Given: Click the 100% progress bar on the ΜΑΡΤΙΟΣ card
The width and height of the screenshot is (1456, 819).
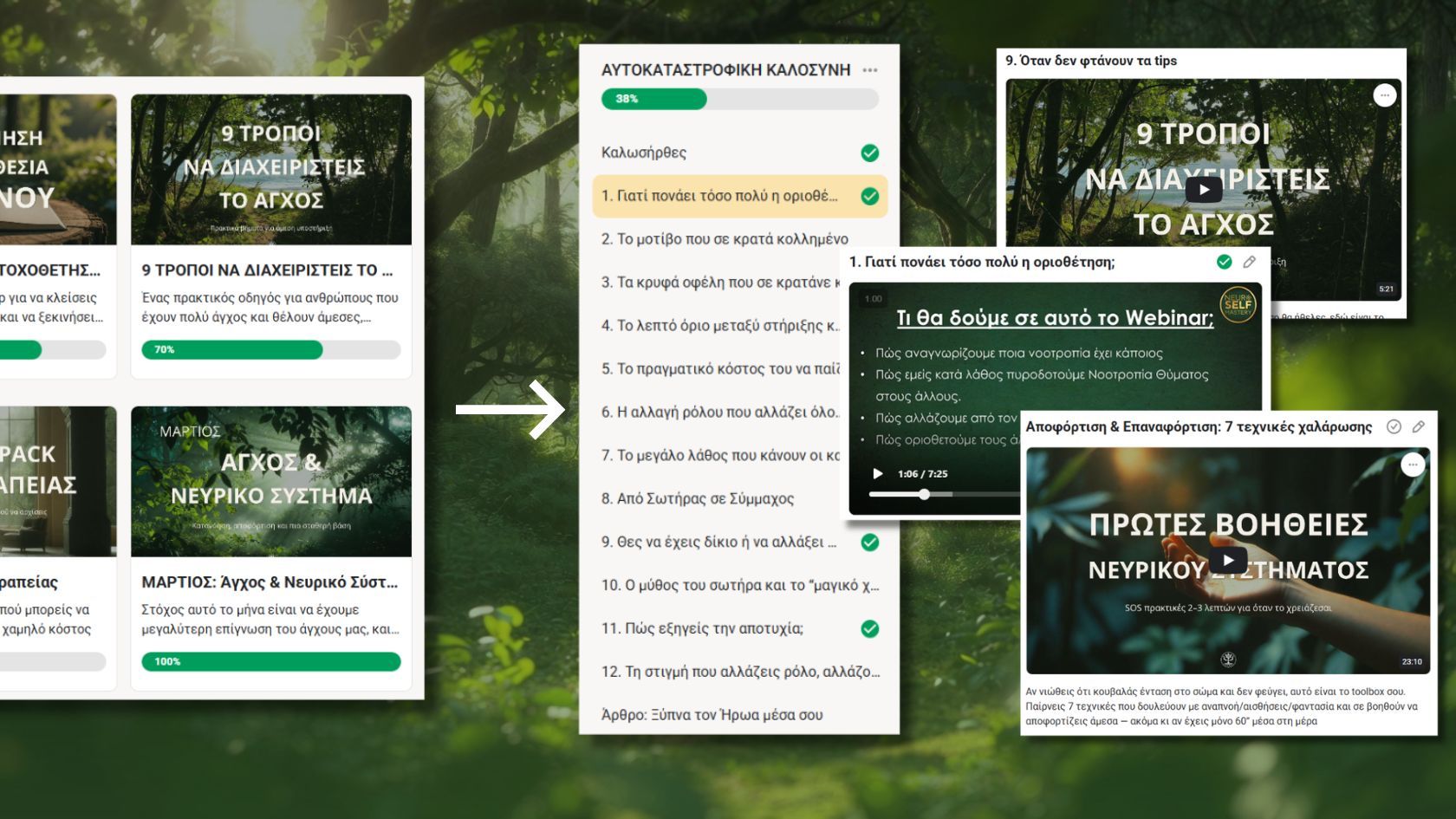Looking at the screenshot, I should tap(271, 661).
